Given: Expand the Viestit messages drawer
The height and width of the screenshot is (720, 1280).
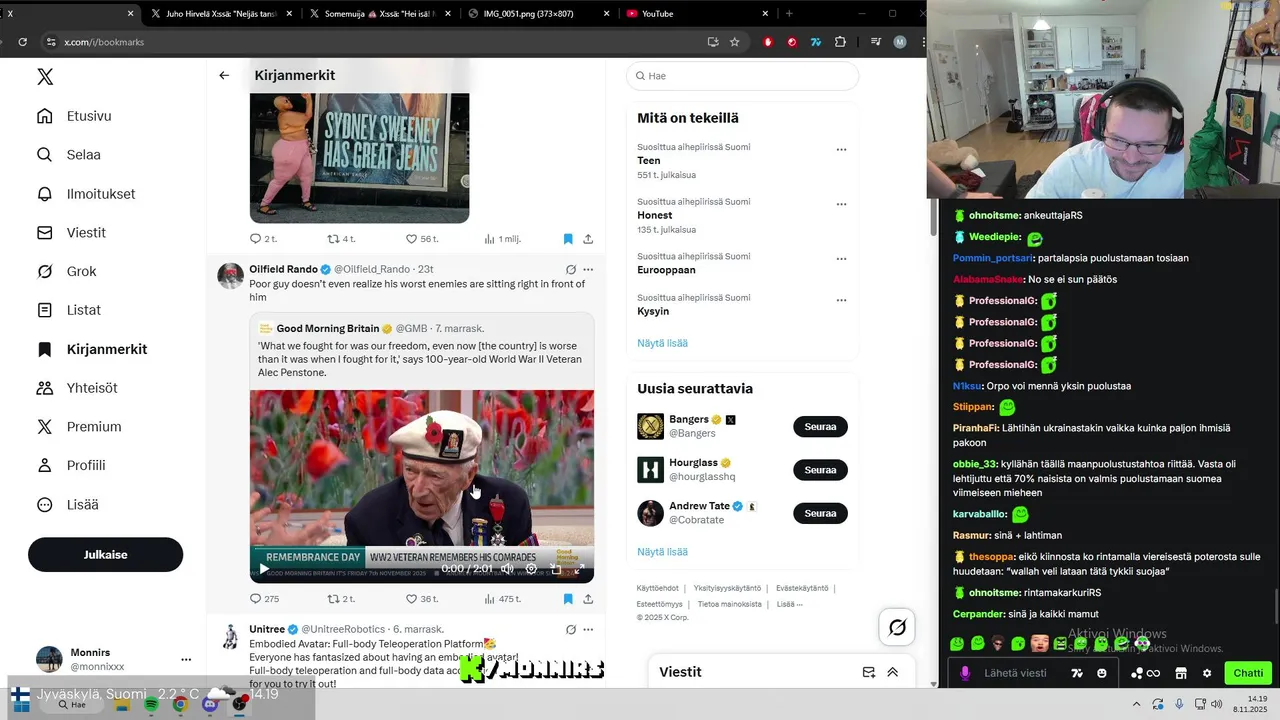Looking at the screenshot, I should coord(893,672).
